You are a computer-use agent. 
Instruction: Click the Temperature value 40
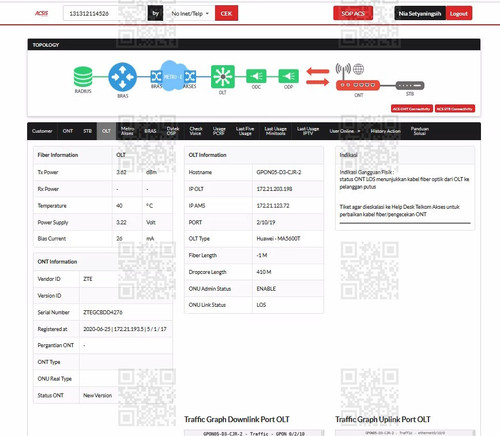click(119, 206)
